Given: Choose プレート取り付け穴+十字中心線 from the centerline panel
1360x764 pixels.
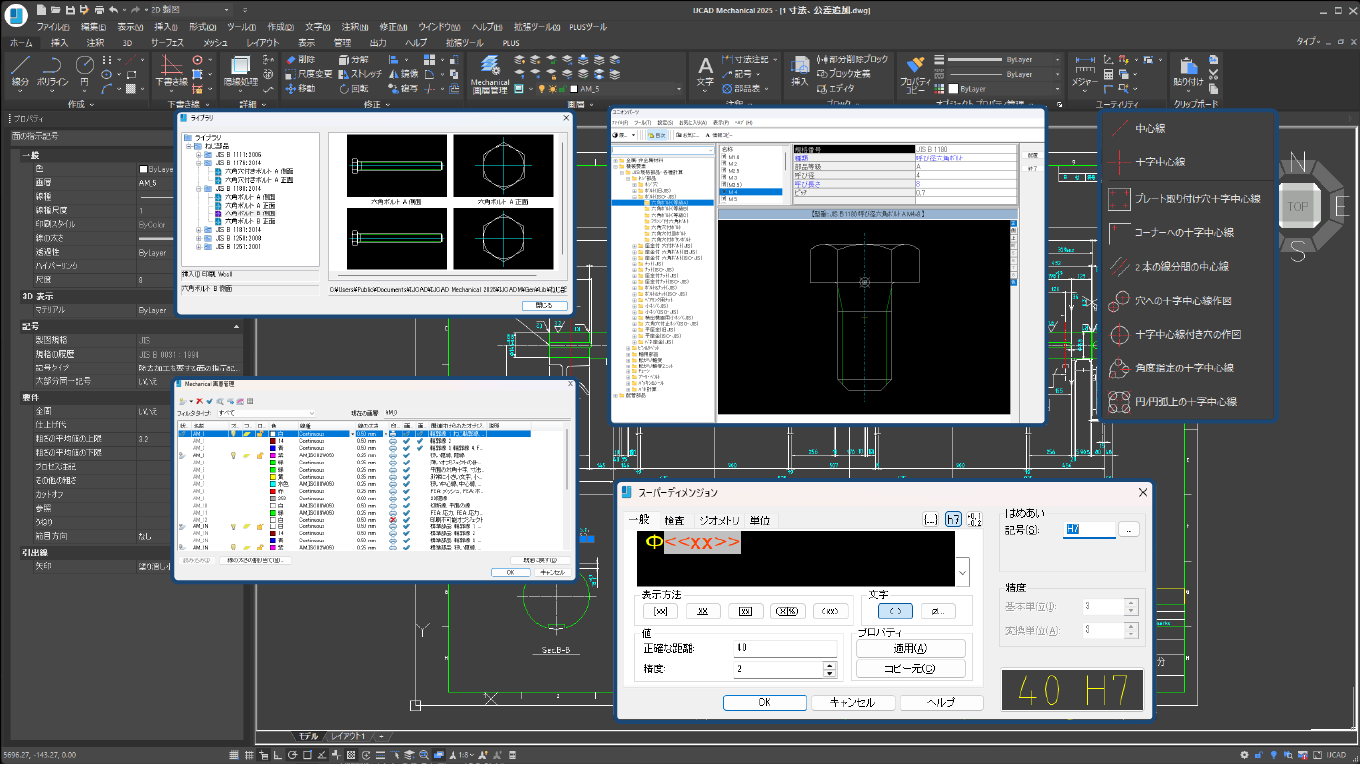Looking at the screenshot, I should click(1190, 198).
